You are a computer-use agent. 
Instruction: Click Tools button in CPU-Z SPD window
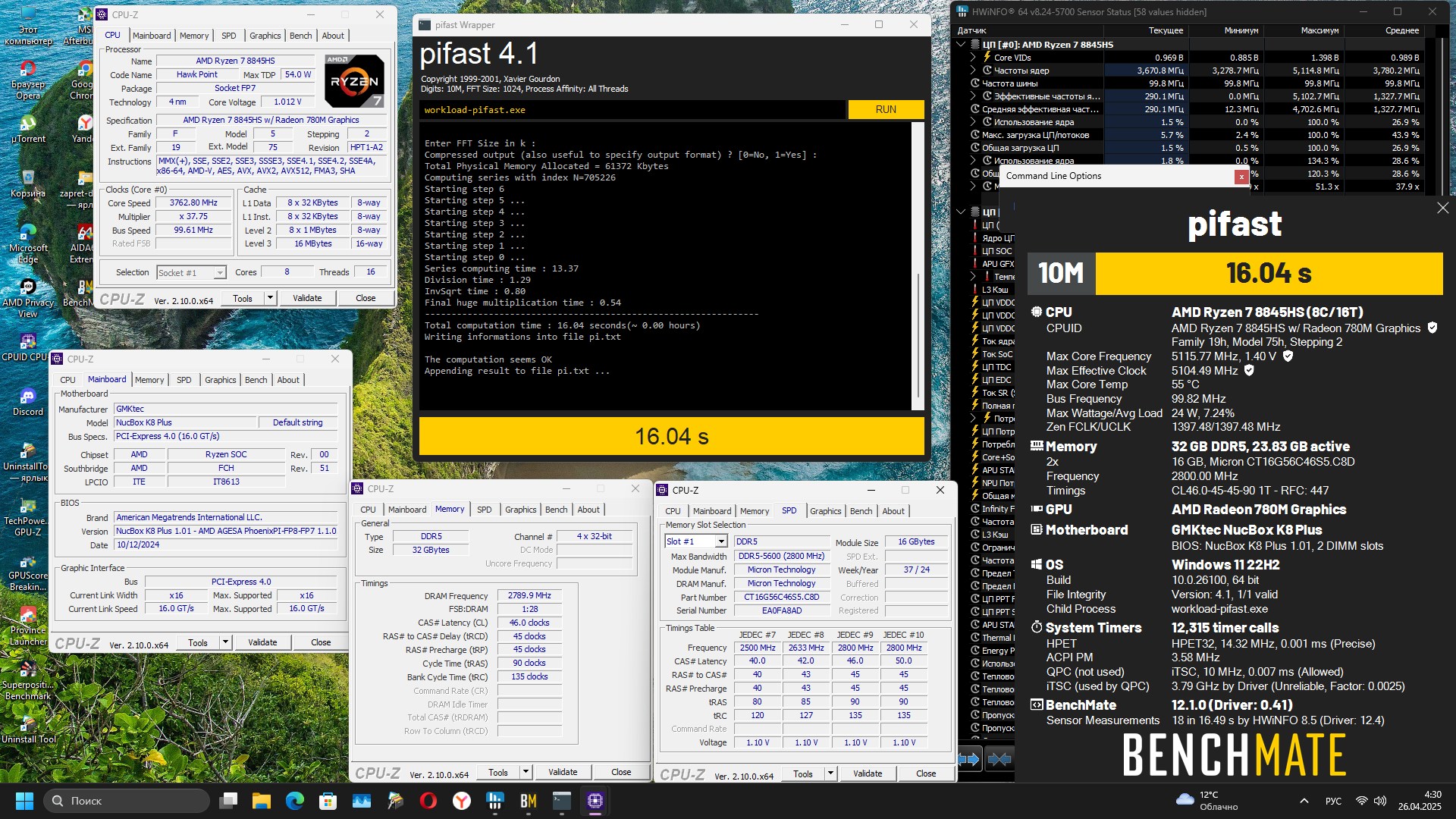click(803, 773)
